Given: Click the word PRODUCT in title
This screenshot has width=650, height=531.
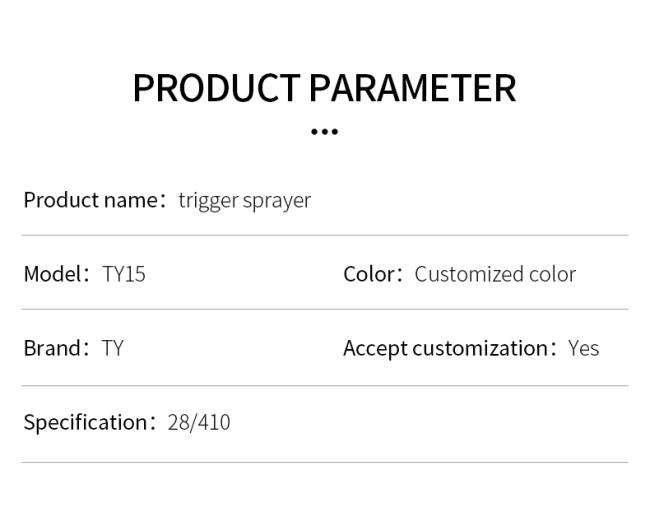Looking at the screenshot, I should (216, 88).
